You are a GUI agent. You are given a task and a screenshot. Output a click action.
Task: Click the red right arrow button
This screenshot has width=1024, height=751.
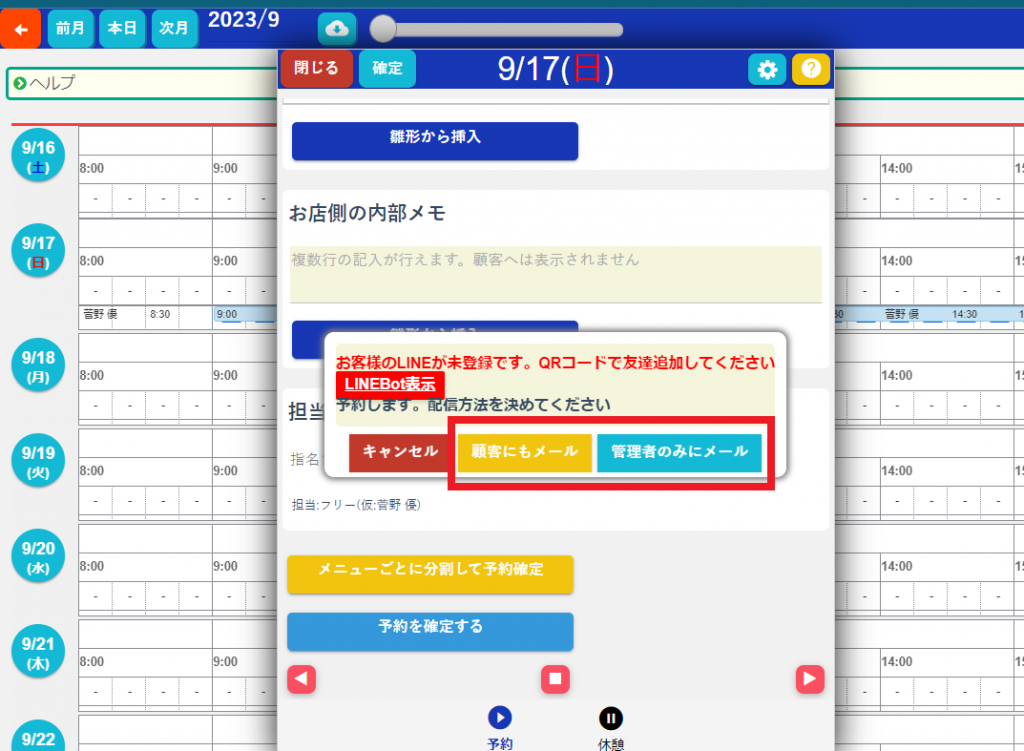[810, 679]
